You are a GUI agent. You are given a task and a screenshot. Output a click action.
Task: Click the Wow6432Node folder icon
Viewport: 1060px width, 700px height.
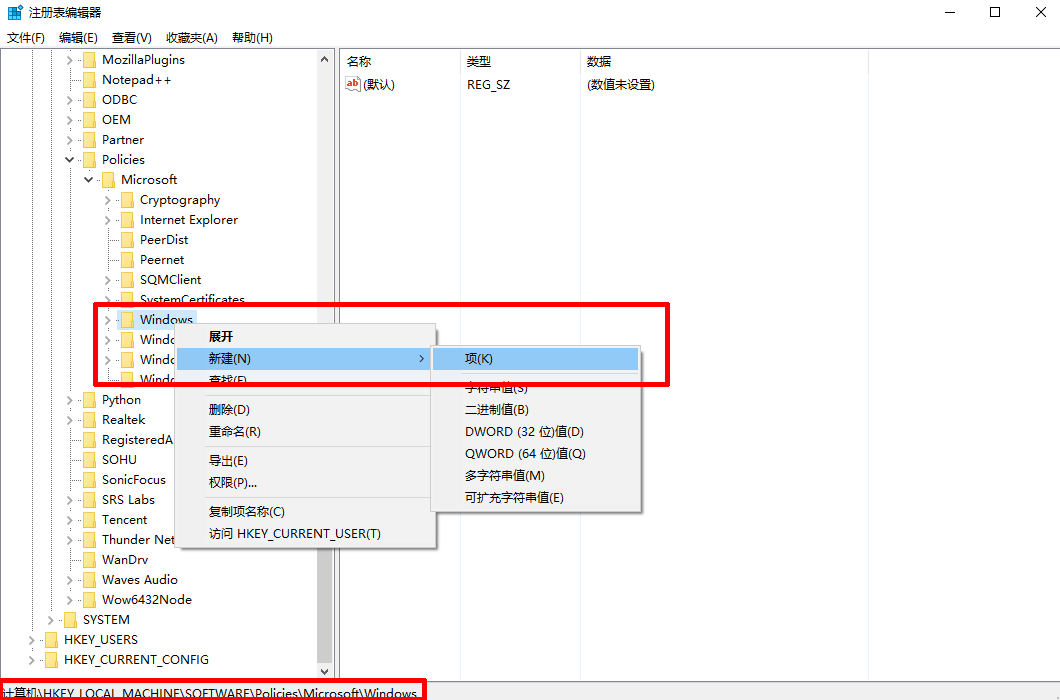click(88, 599)
